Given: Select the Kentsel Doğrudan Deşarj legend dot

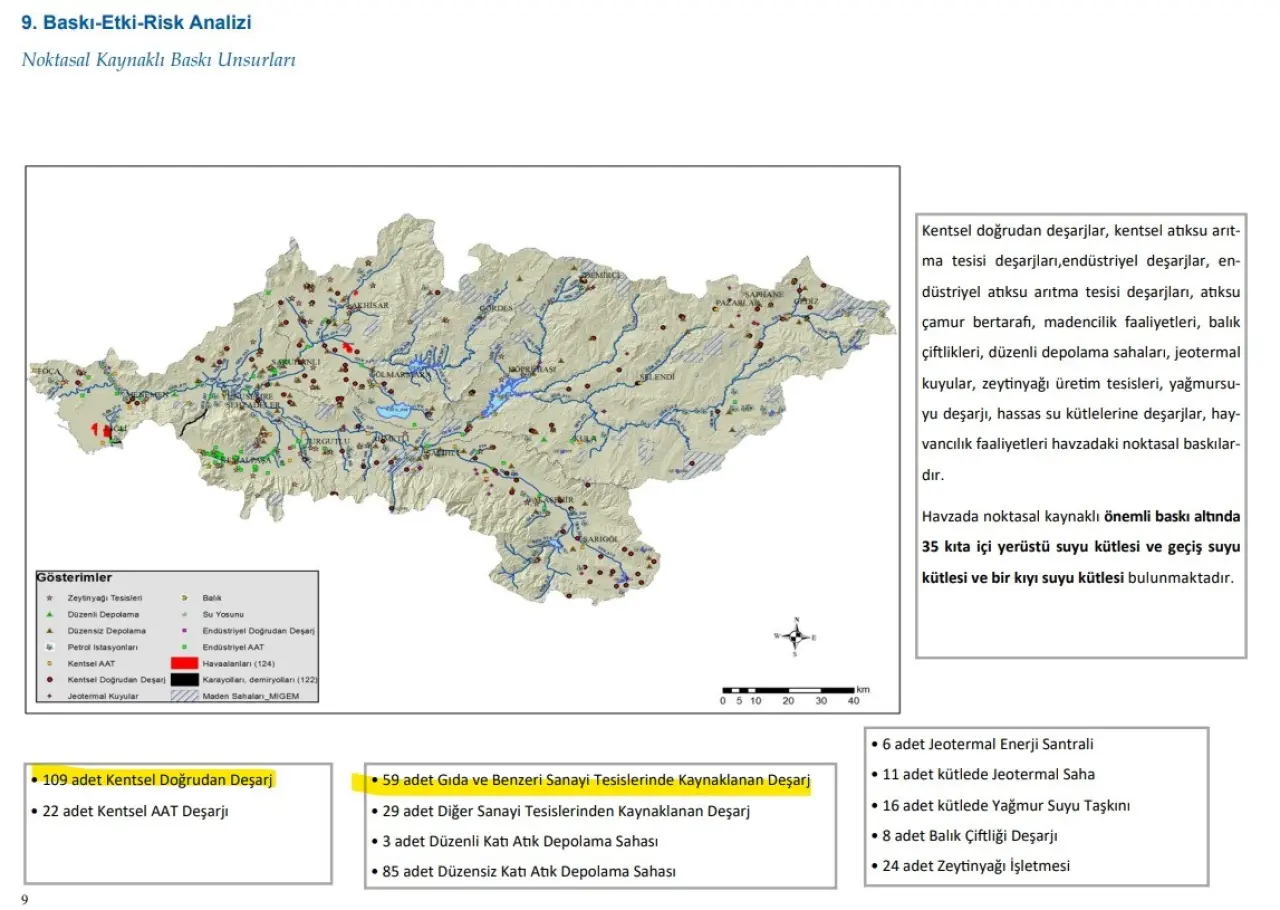Looking at the screenshot, I should 50,679.
